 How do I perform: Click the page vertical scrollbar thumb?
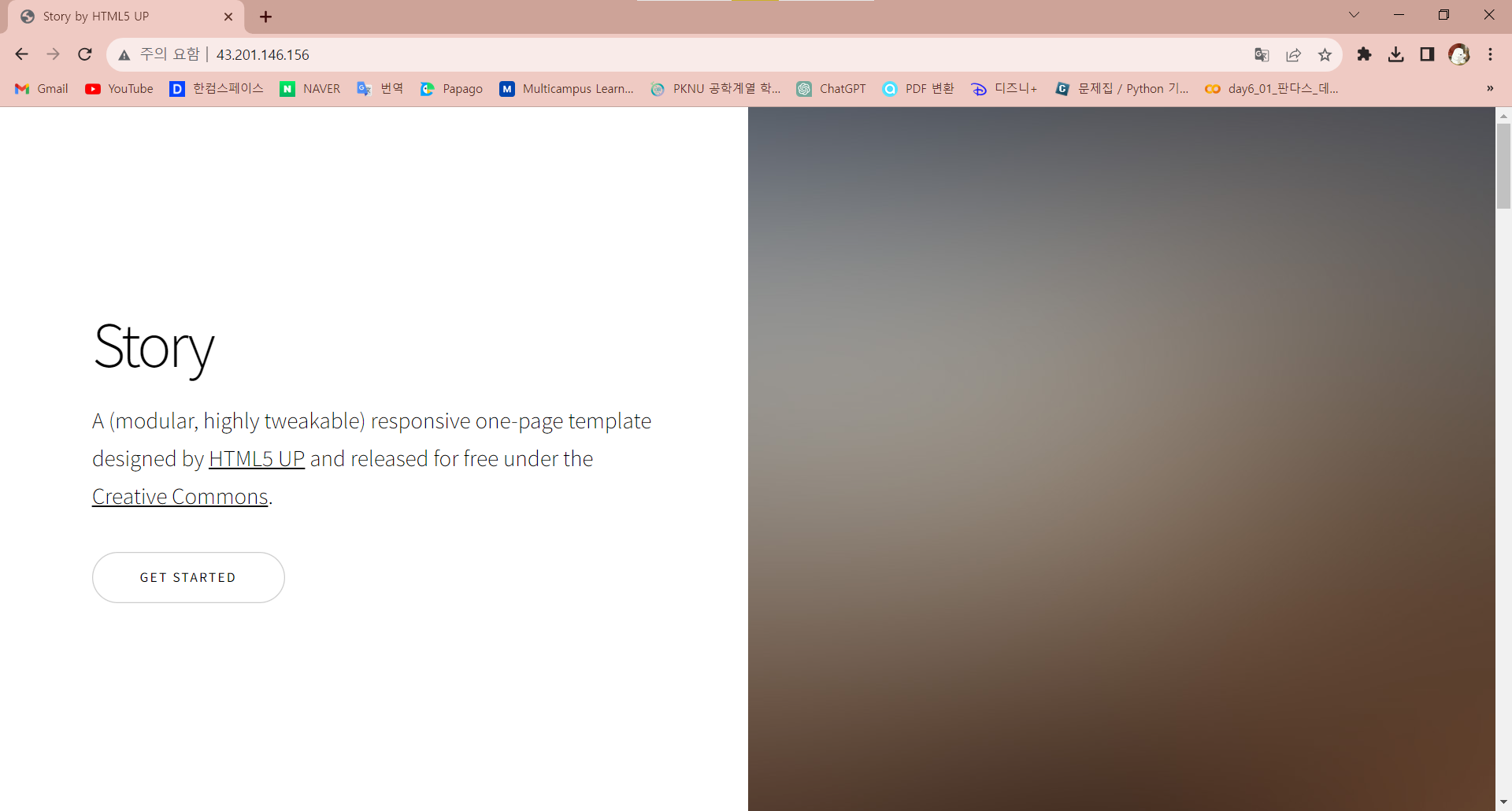pyautogui.click(x=1503, y=166)
